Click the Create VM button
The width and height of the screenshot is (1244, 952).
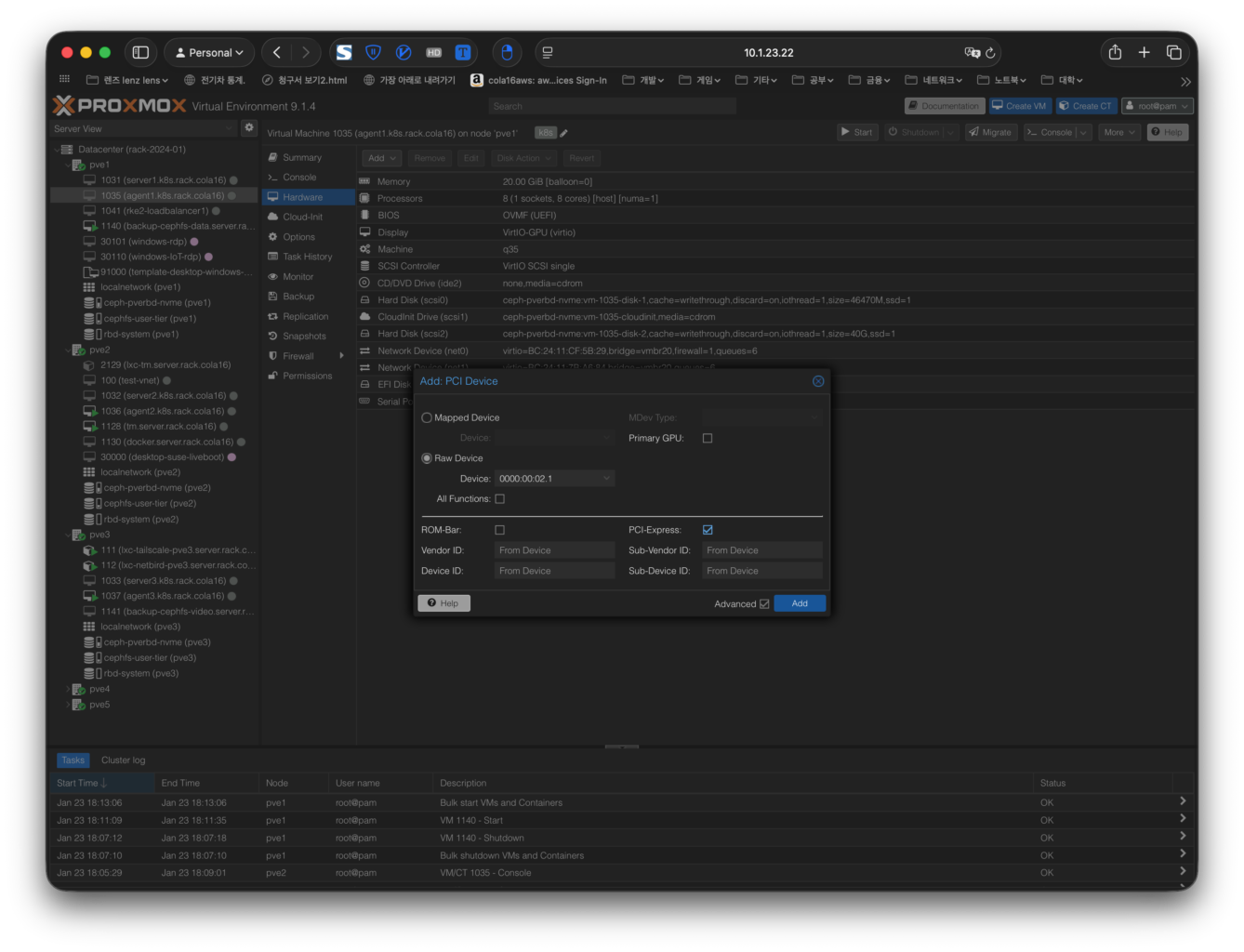coord(1019,106)
